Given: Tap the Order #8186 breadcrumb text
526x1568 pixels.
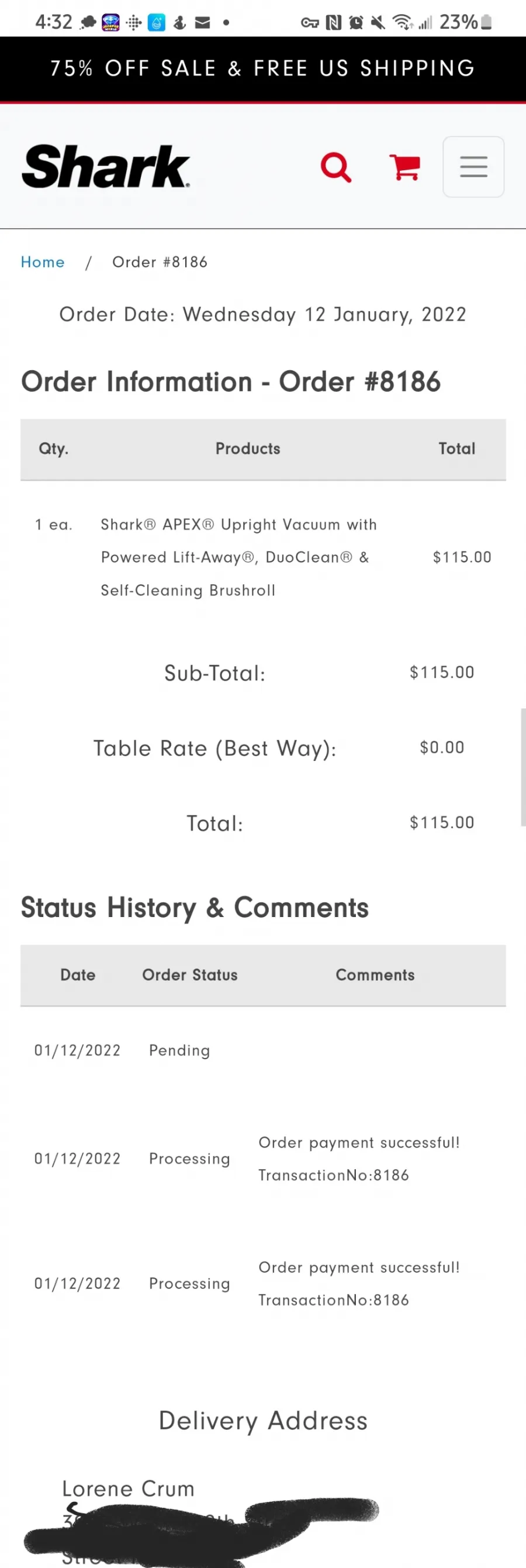Looking at the screenshot, I should click(x=160, y=262).
